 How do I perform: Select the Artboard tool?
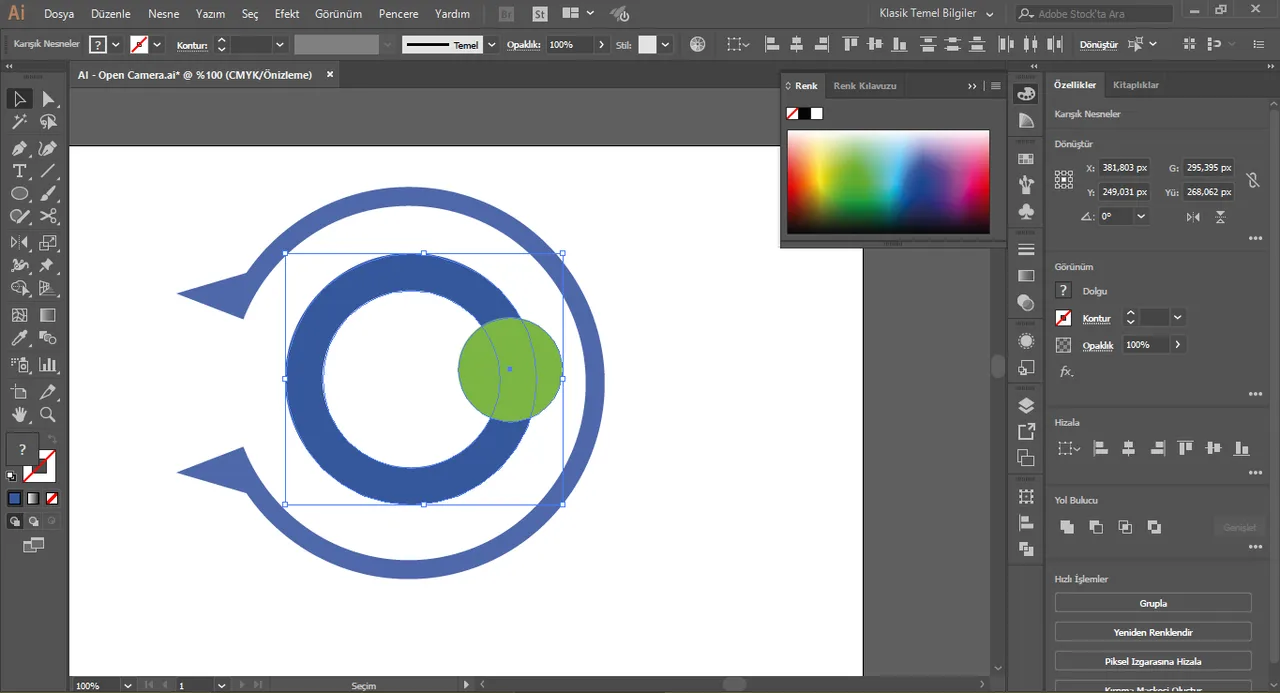[19, 391]
